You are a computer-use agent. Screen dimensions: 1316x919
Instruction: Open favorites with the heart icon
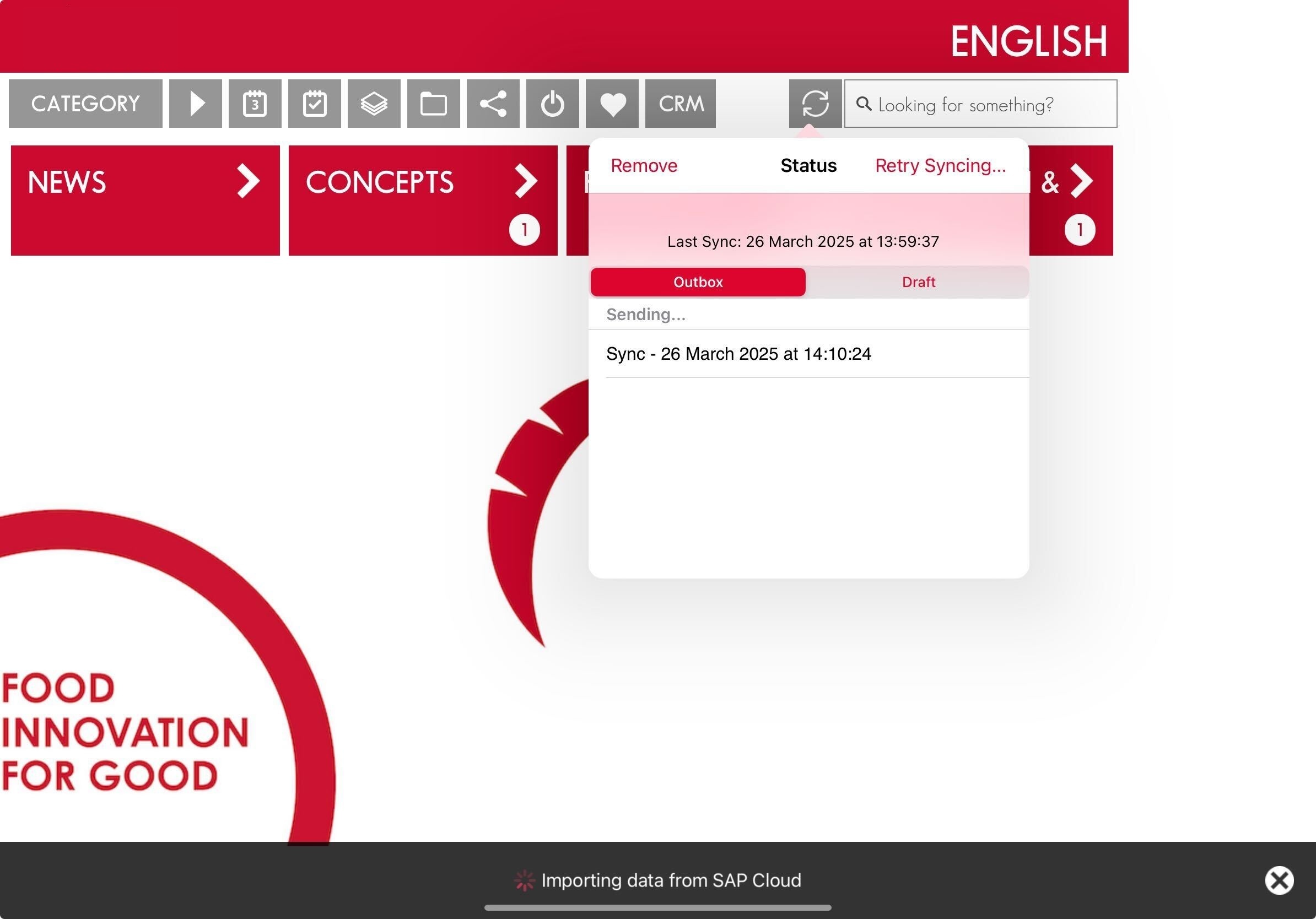click(x=612, y=104)
